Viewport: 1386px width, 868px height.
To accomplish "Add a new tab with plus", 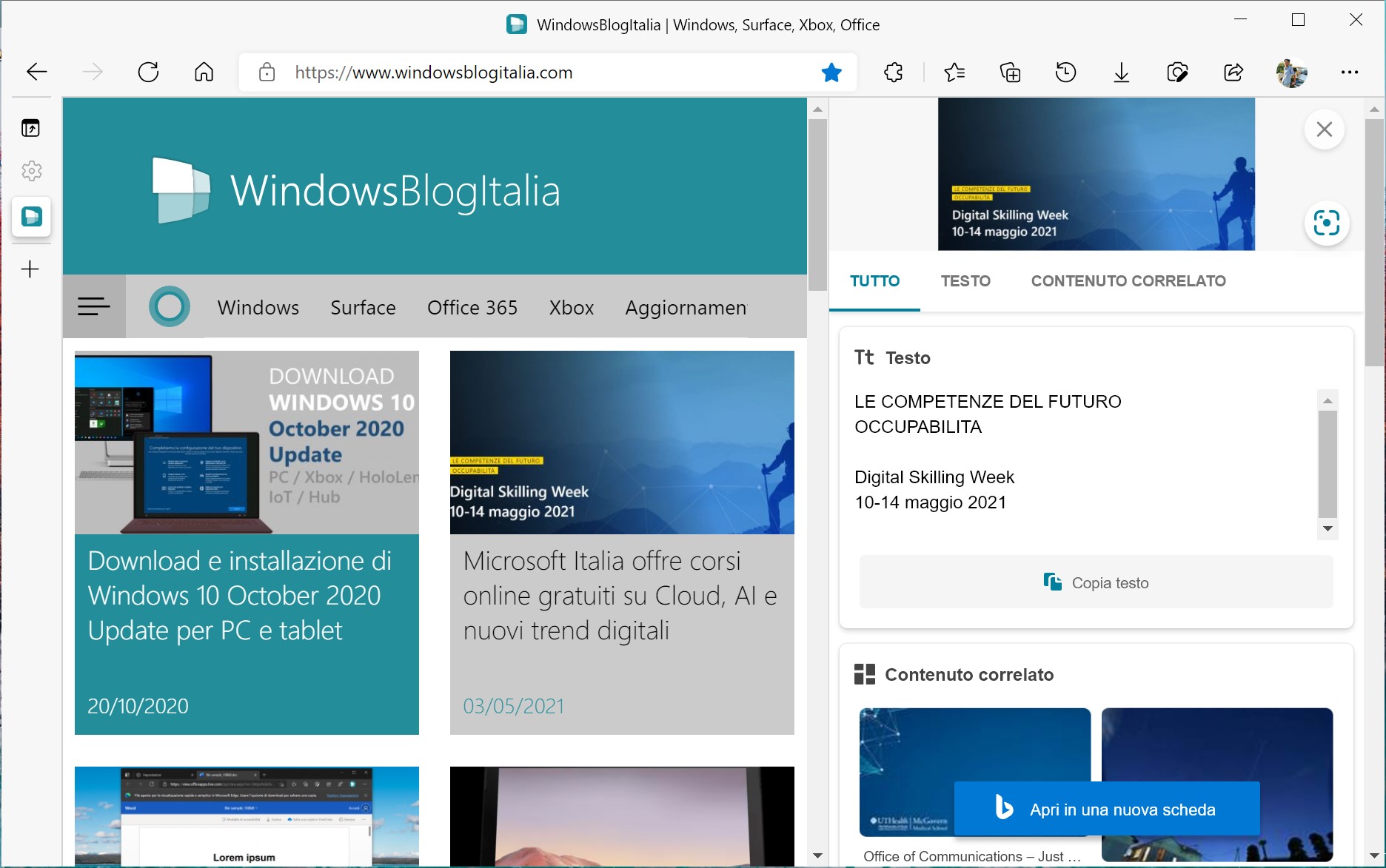I will [x=30, y=269].
